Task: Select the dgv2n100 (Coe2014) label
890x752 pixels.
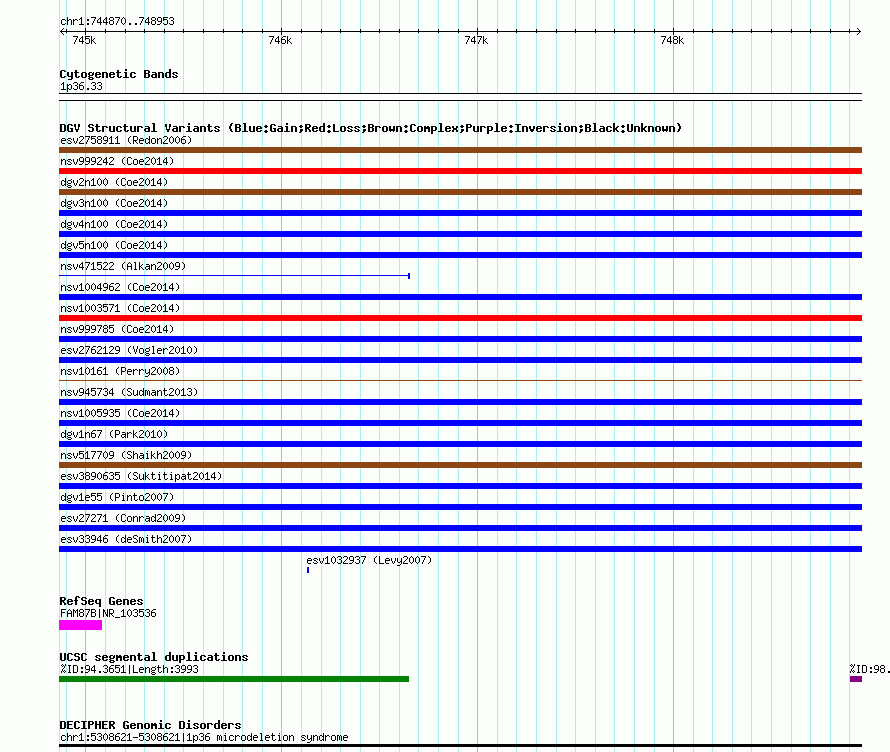Action: (114, 182)
